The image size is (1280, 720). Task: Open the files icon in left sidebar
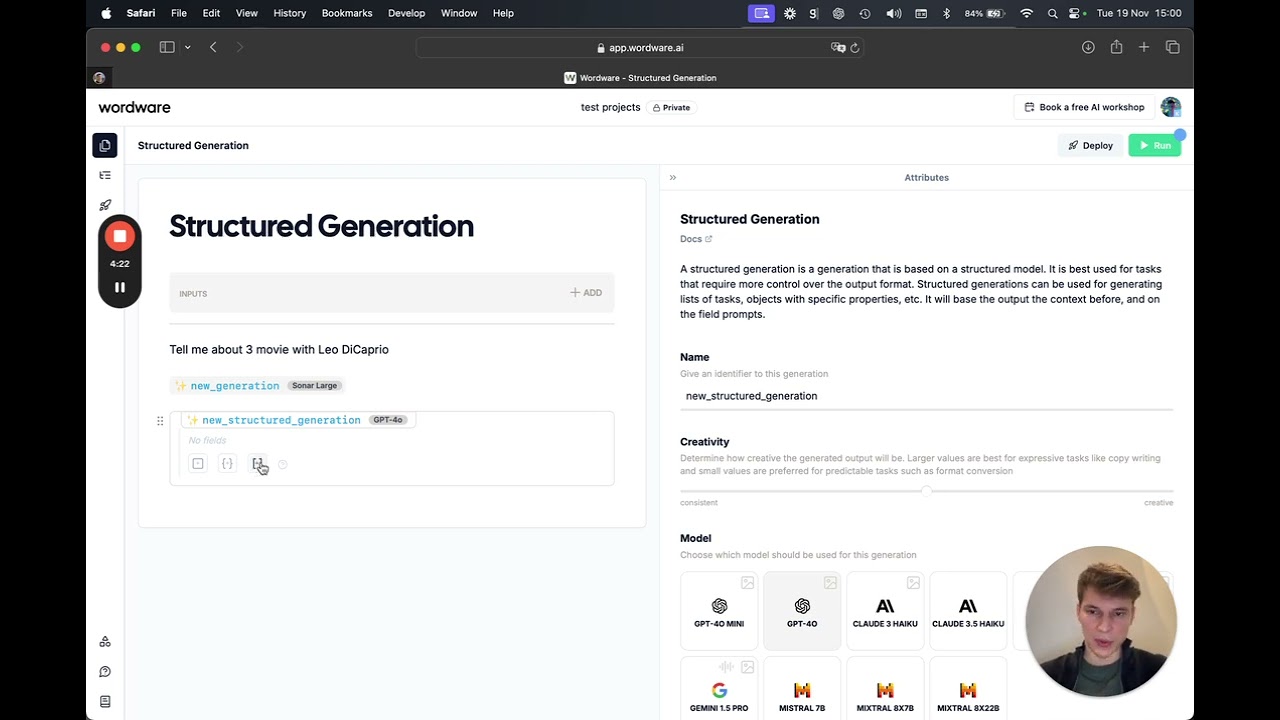(105, 145)
